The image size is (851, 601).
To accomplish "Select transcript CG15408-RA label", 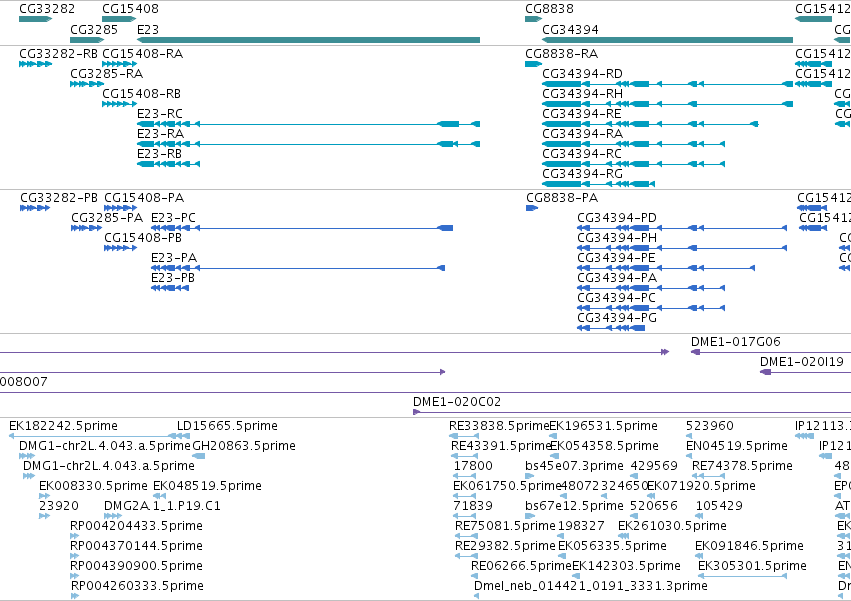I will pos(143,54).
